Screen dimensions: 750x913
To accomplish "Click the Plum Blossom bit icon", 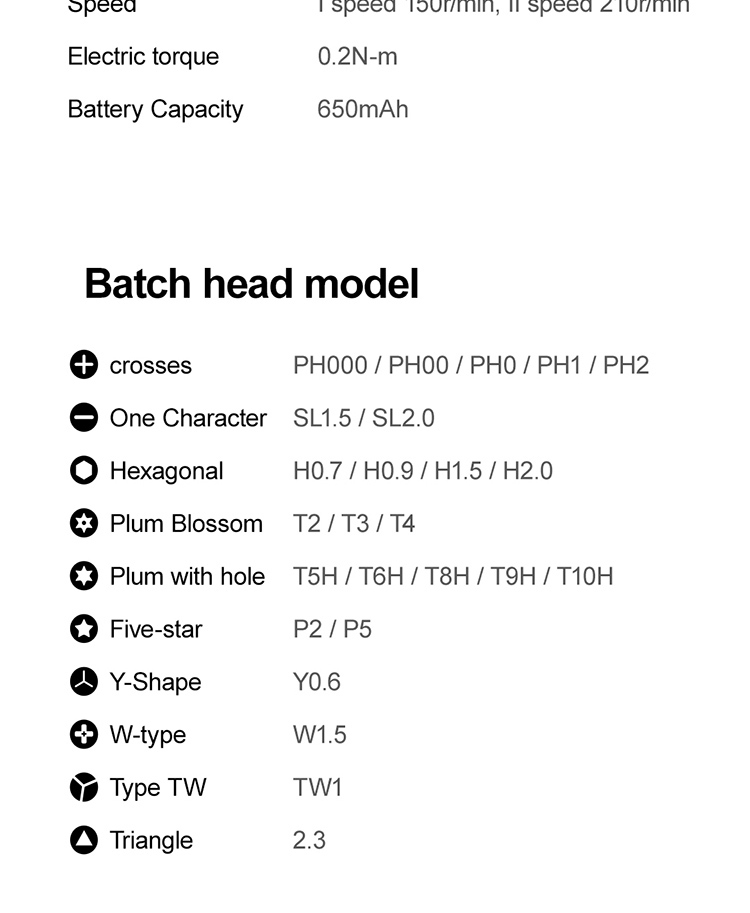I will click(x=84, y=523).
